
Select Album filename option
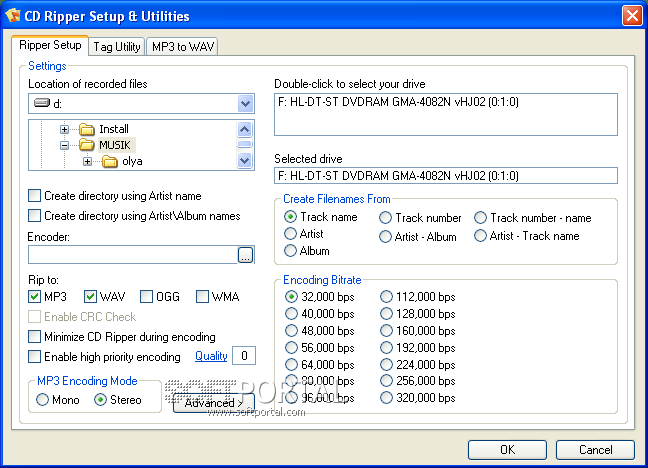[x=291, y=251]
